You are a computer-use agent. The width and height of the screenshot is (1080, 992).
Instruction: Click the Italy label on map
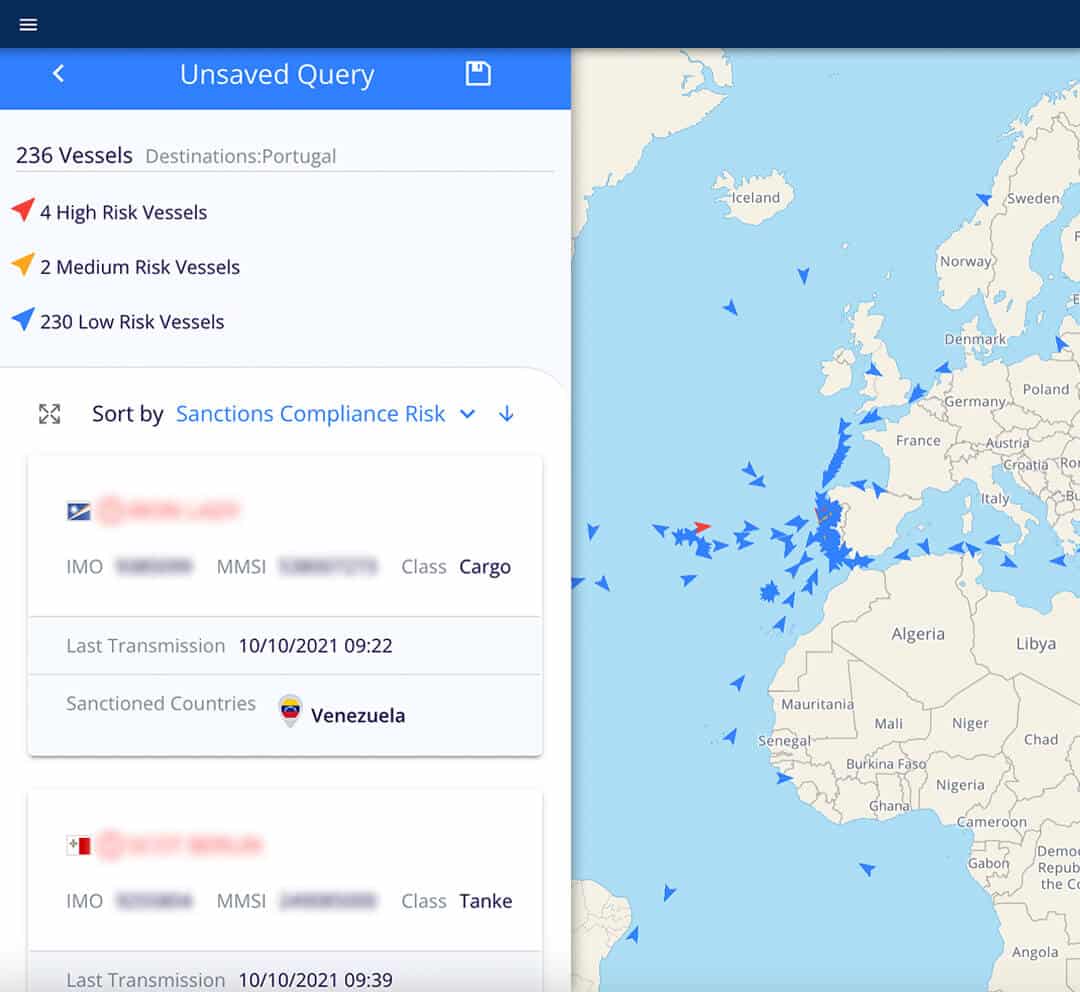pos(995,498)
